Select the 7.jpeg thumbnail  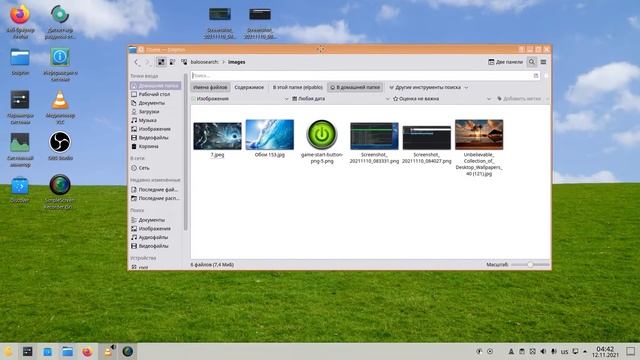pos(217,136)
